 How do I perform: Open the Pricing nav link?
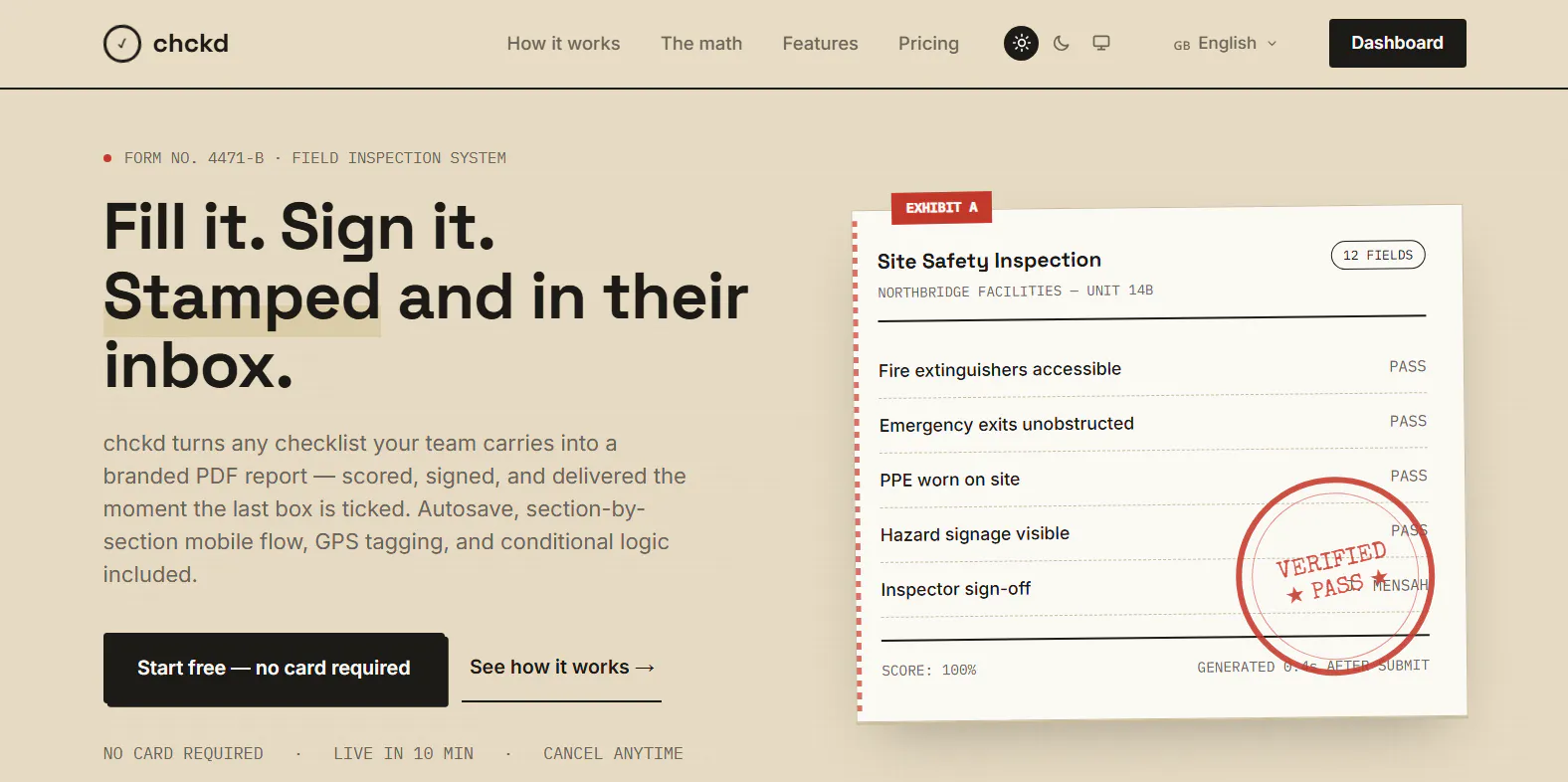click(928, 44)
